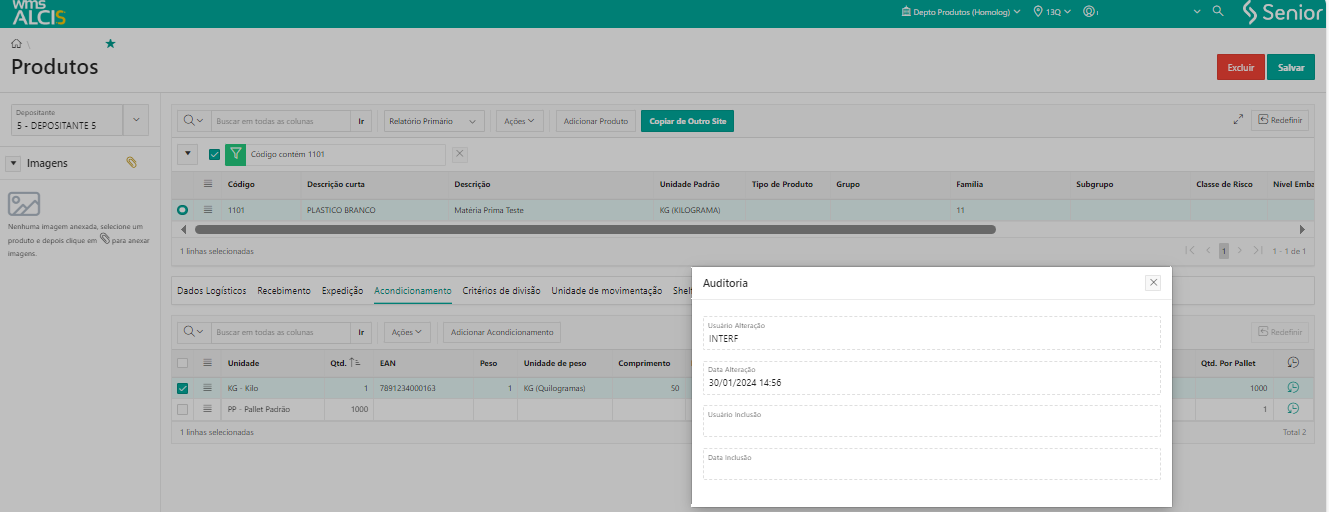Screen dimensions: 1329x512
Task: Go to next page in products pagination
Action: (1240, 251)
